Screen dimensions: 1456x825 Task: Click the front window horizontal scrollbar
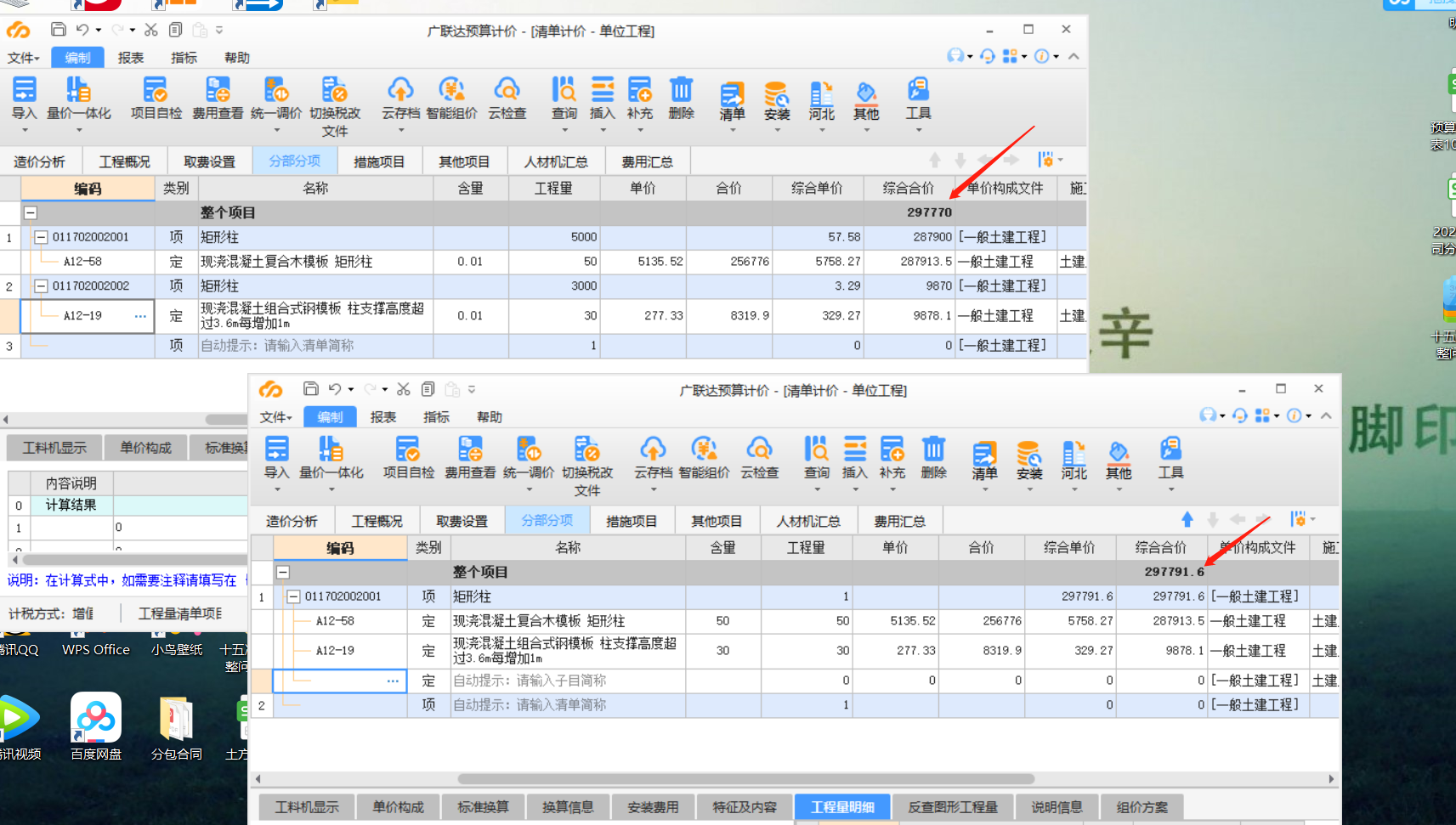745,778
